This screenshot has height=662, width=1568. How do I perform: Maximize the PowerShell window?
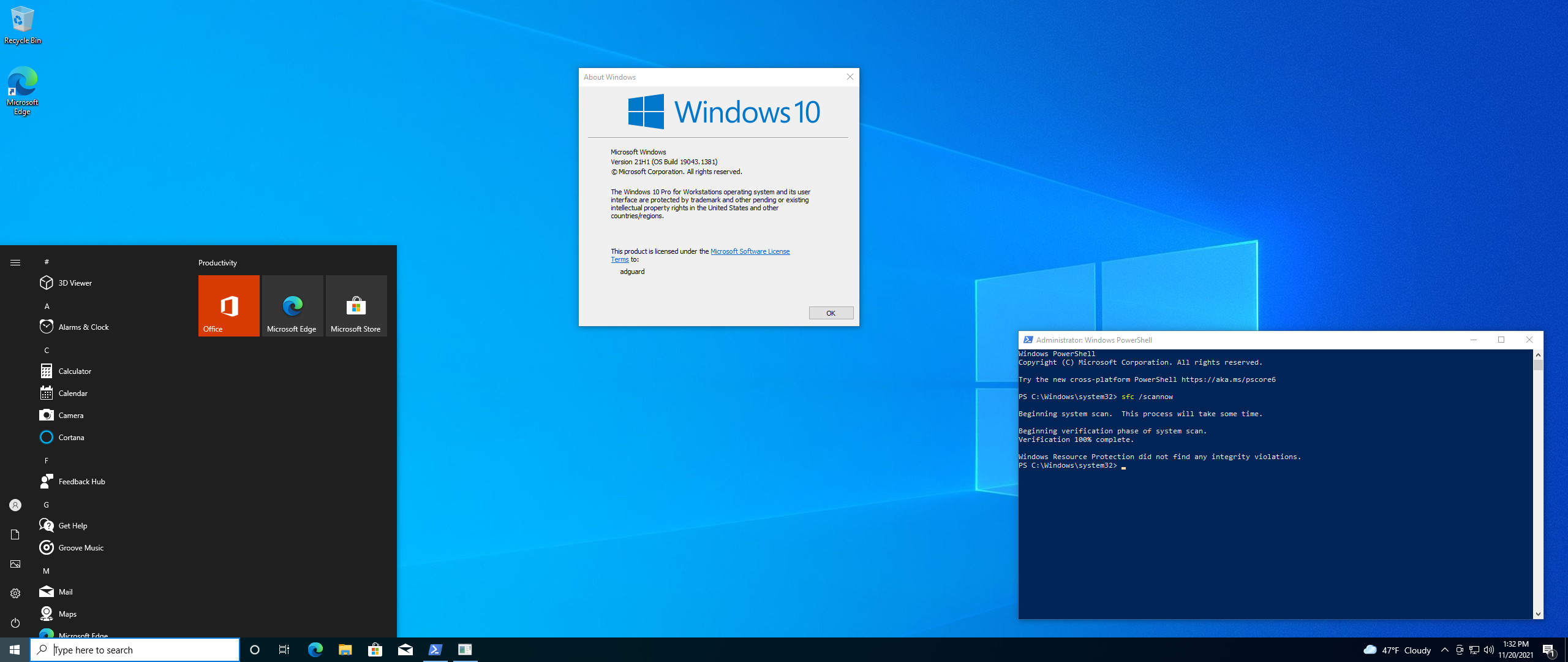(1501, 340)
